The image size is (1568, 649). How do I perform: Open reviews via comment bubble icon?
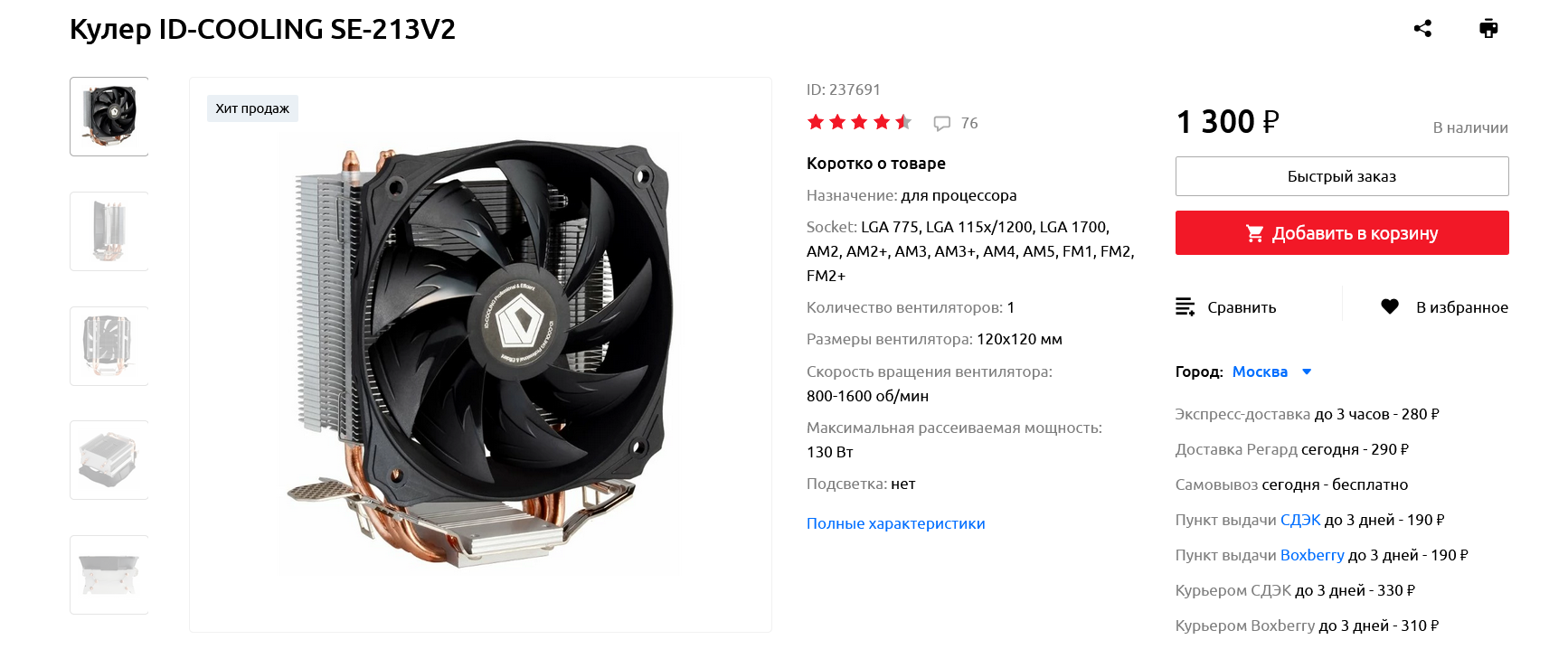click(x=942, y=123)
